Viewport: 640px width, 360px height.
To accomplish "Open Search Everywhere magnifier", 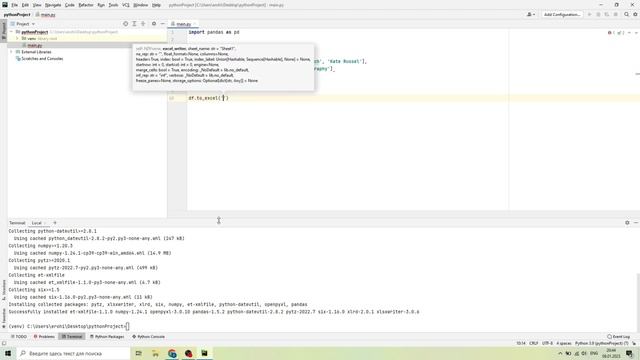I will (627, 15).
